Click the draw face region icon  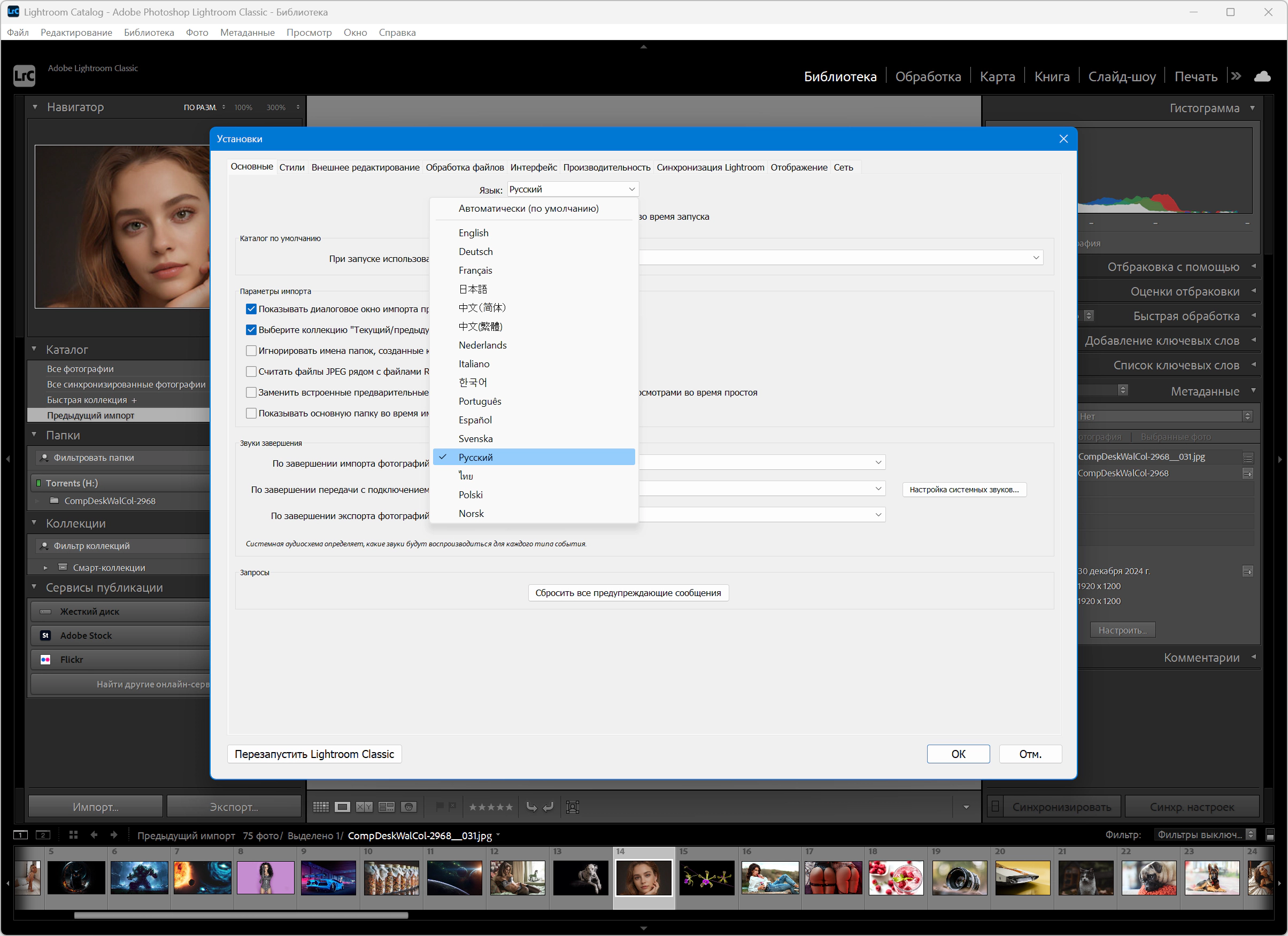pyautogui.click(x=573, y=807)
